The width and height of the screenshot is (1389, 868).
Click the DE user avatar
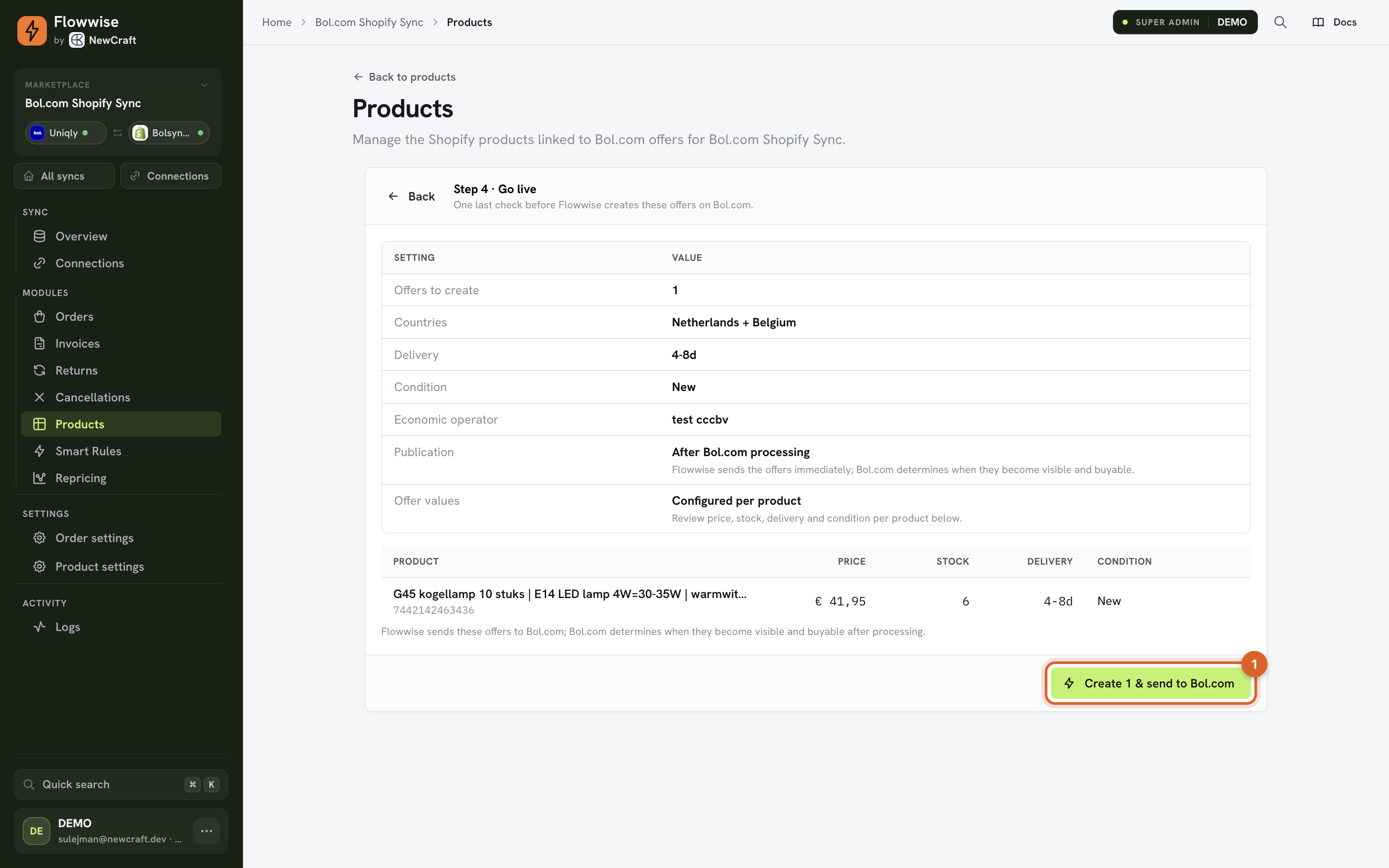coord(36,831)
